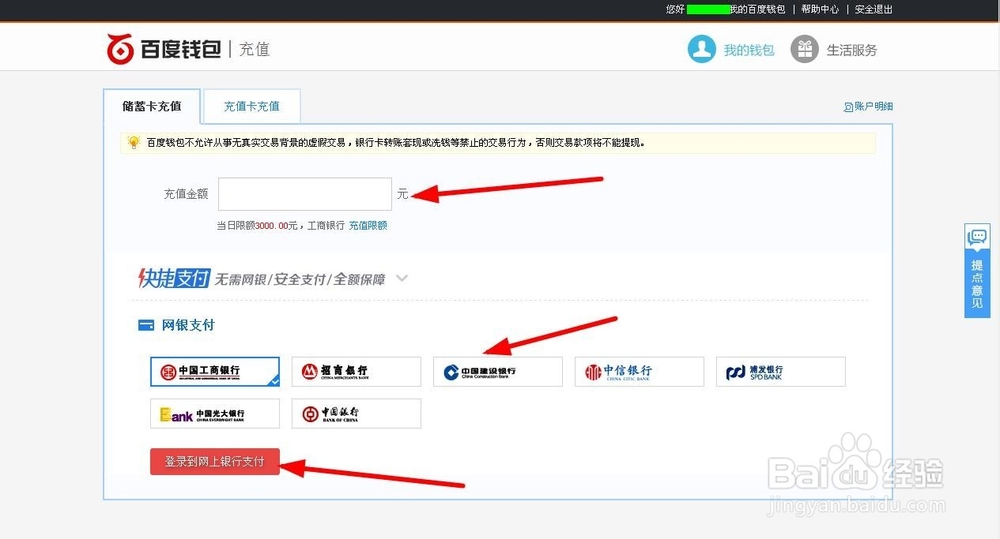Expand the 快捷支付 section chevron
The width and height of the screenshot is (1000, 539).
point(402,278)
